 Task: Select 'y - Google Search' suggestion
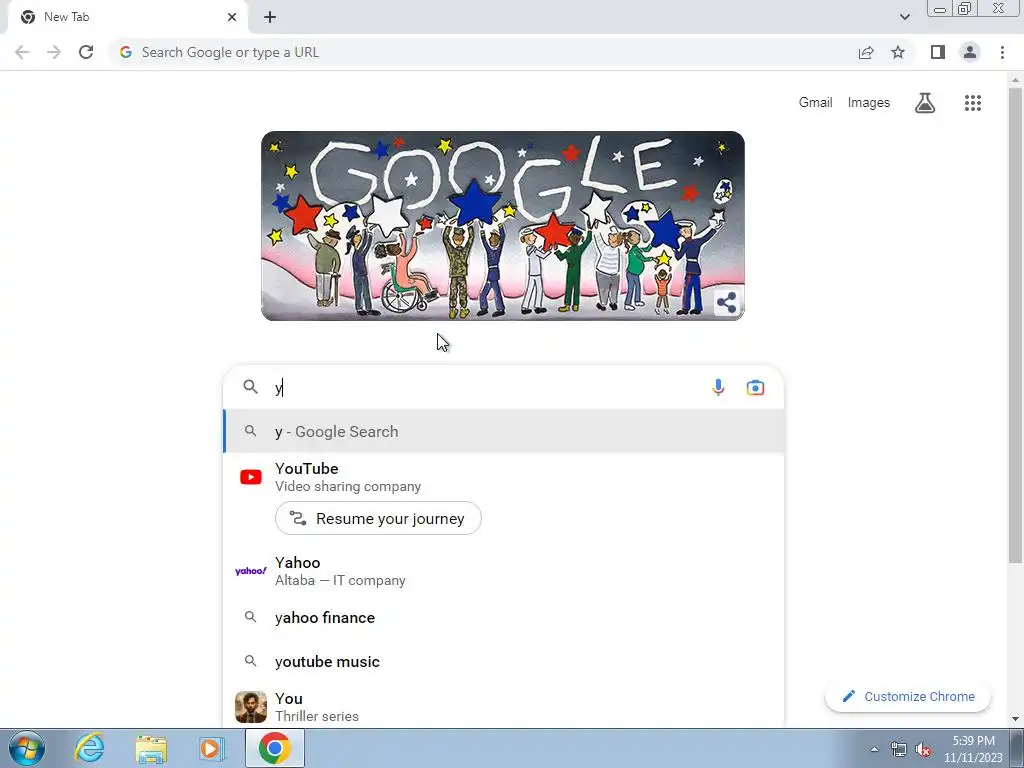tap(504, 431)
